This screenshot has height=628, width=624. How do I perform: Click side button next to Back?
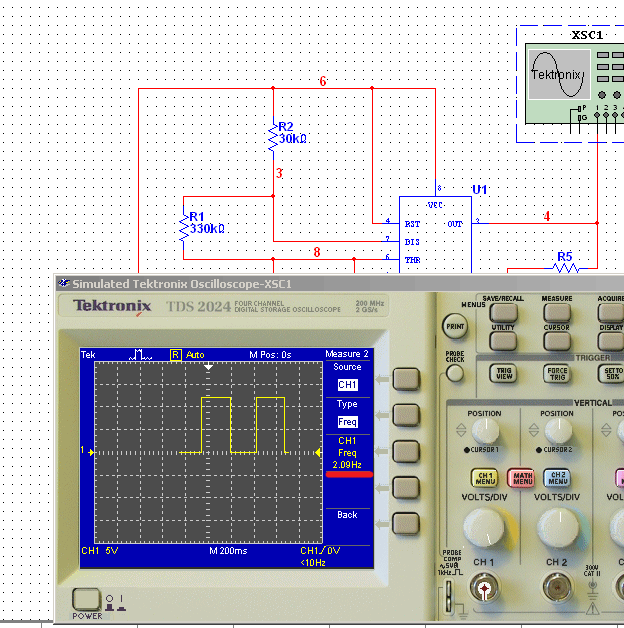tap(406, 523)
